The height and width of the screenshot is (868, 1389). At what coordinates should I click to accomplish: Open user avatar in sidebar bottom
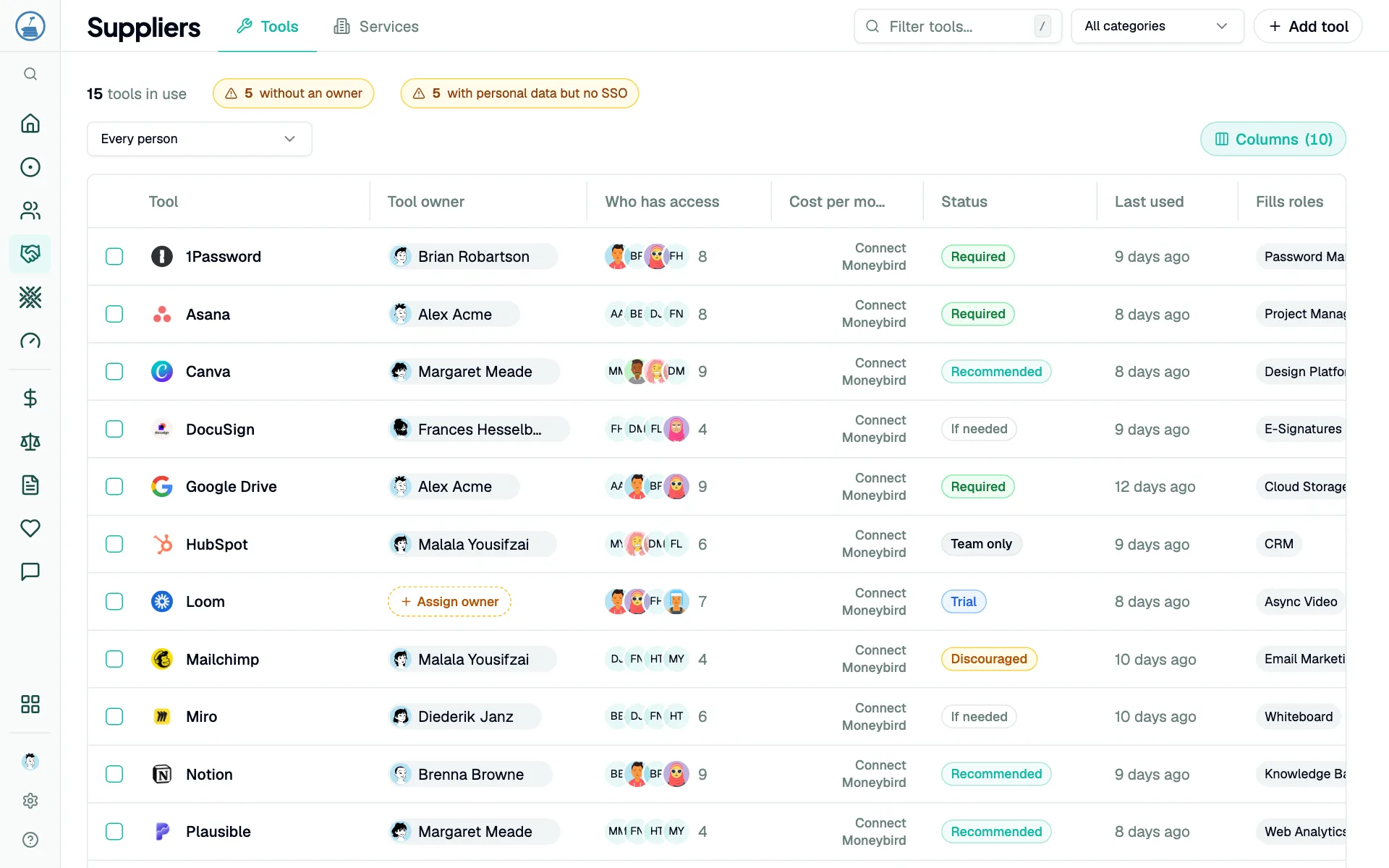pos(30,761)
